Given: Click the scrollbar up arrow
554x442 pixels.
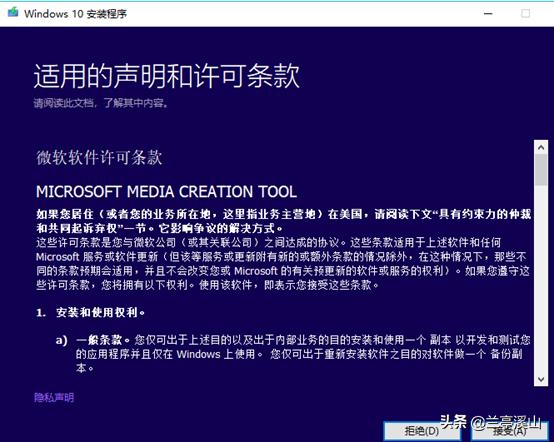Looking at the screenshot, I should point(541,147).
